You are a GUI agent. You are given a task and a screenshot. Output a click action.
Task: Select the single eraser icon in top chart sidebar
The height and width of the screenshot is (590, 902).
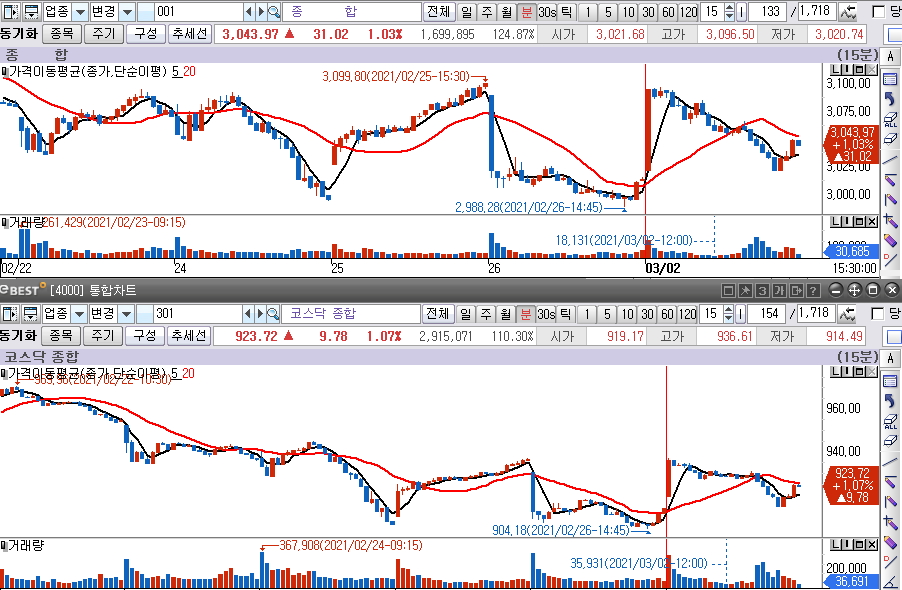[x=890, y=139]
